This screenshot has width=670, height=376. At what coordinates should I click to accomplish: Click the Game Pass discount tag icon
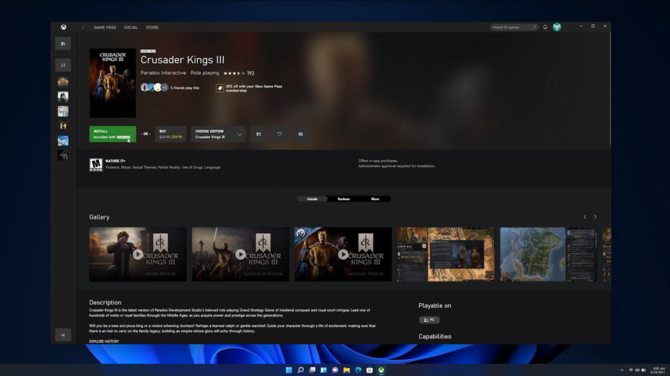click(220, 88)
